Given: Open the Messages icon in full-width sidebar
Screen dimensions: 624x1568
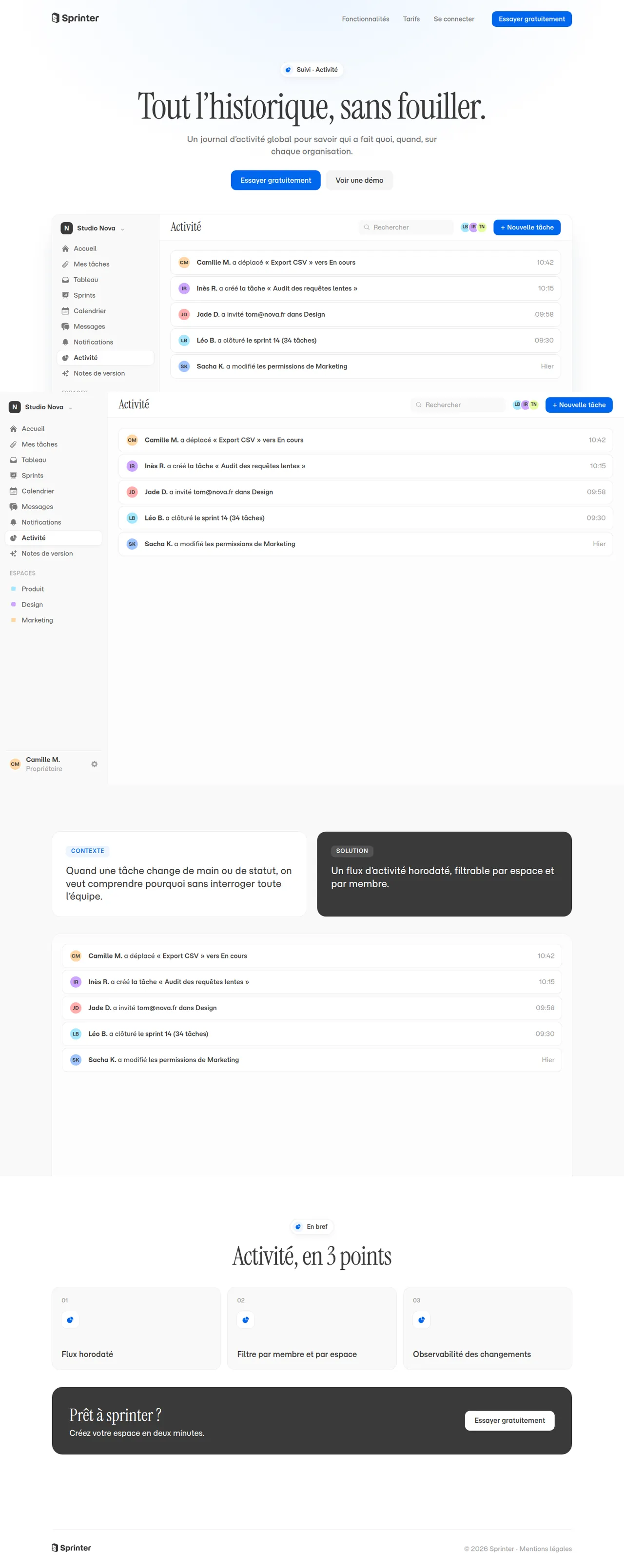Looking at the screenshot, I should click(13, 507).
